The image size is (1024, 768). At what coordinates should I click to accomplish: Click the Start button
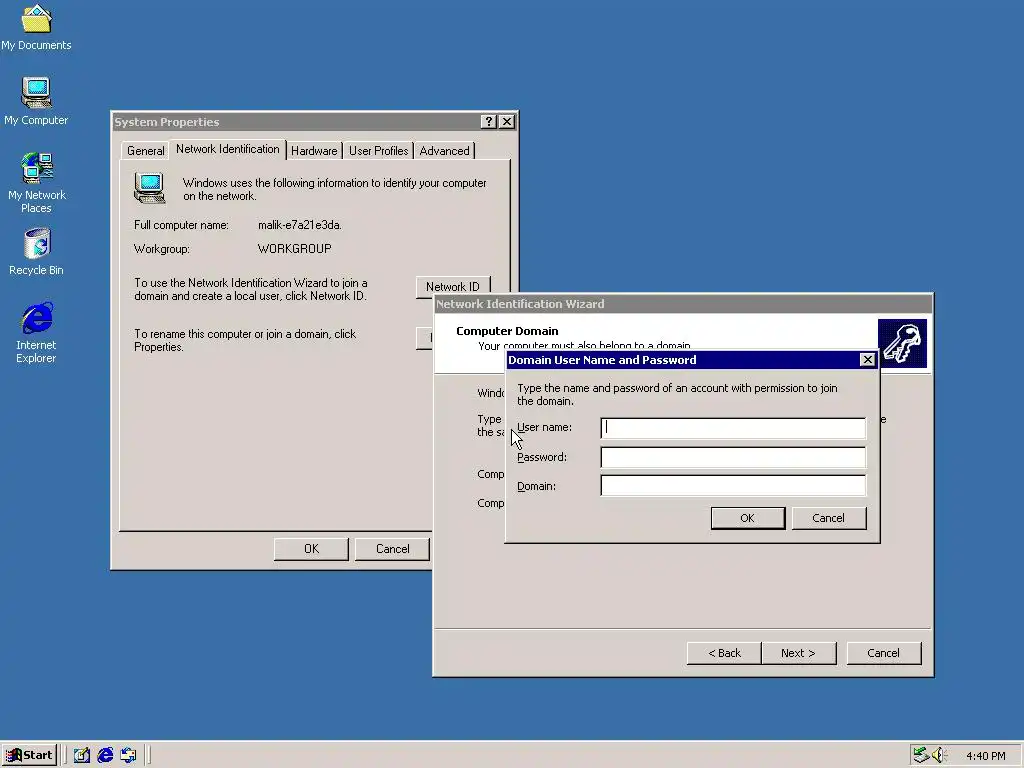pos(29,755)
